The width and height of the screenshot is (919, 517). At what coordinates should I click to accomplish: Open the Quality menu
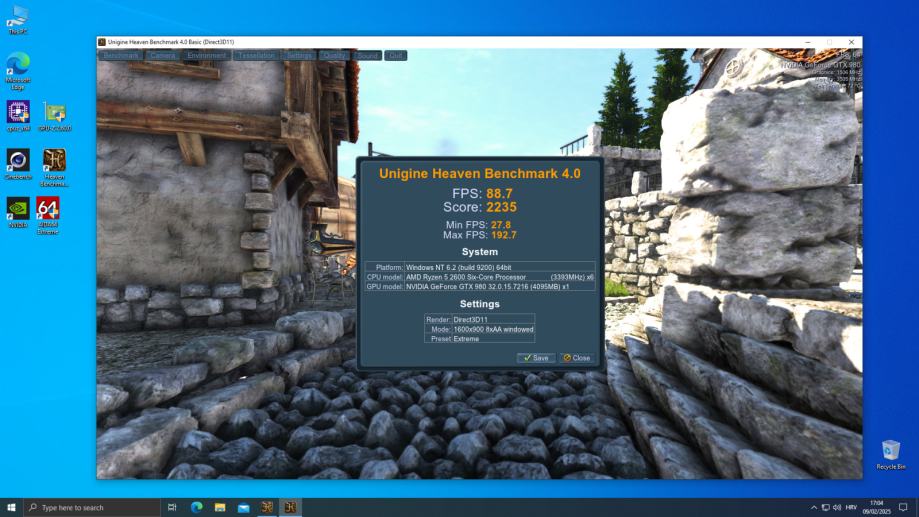(334, 56)
